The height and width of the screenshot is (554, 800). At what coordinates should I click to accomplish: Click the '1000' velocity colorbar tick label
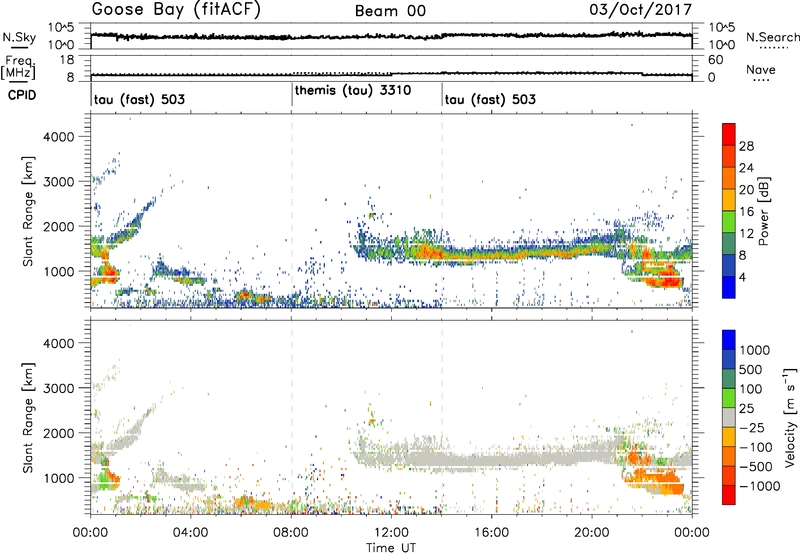coord(754,350)
